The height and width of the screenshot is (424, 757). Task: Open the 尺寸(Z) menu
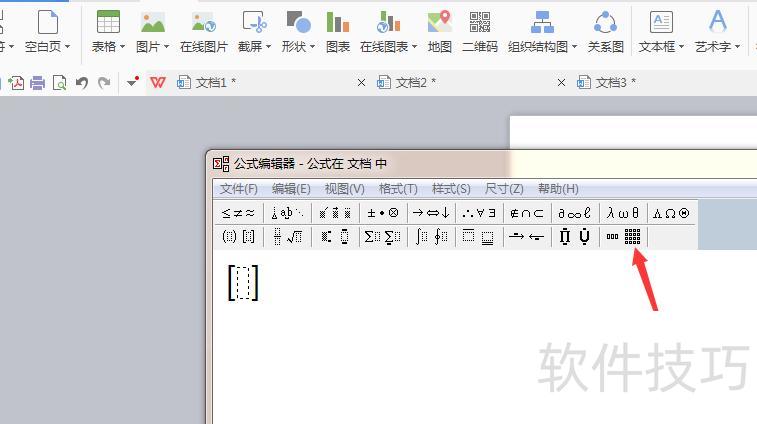tap(504, 189)
